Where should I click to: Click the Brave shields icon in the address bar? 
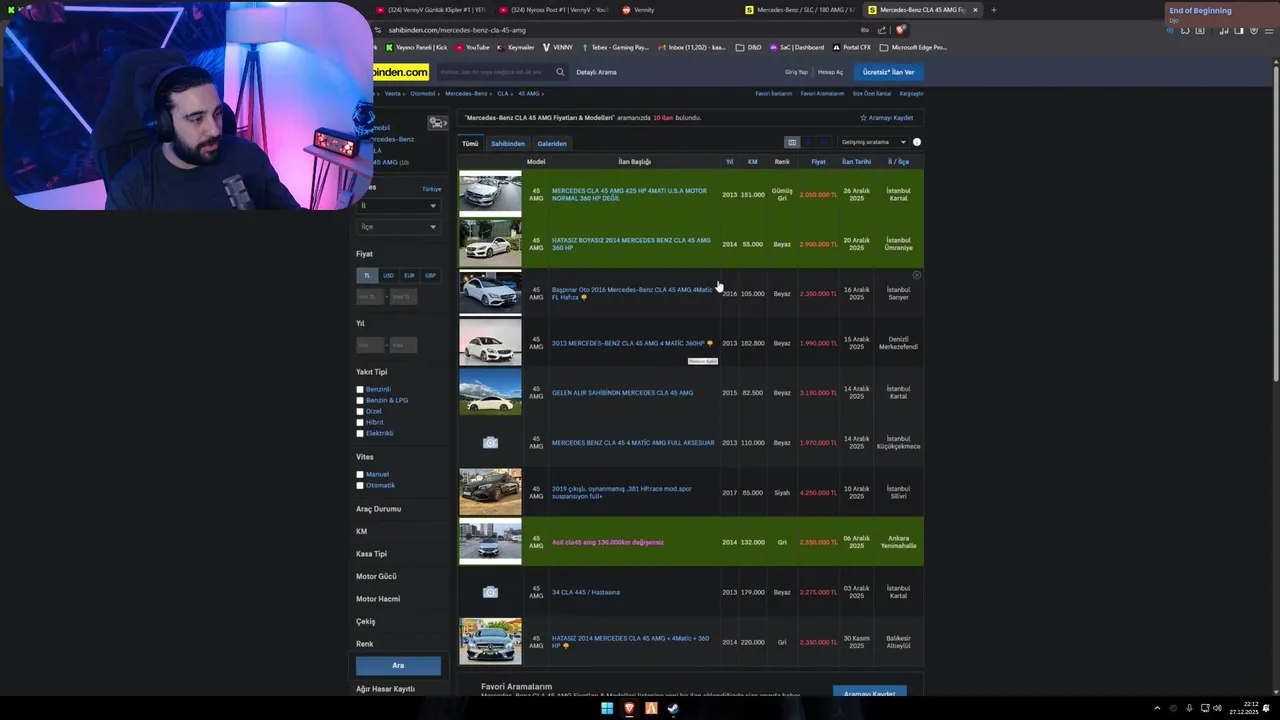pyautogui.click(x=900, y=30)
